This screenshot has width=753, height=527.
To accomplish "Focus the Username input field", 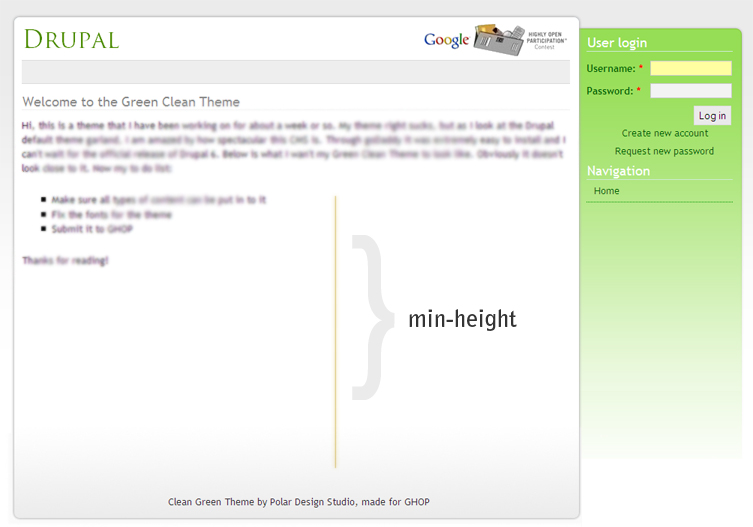I will [691, 68].
